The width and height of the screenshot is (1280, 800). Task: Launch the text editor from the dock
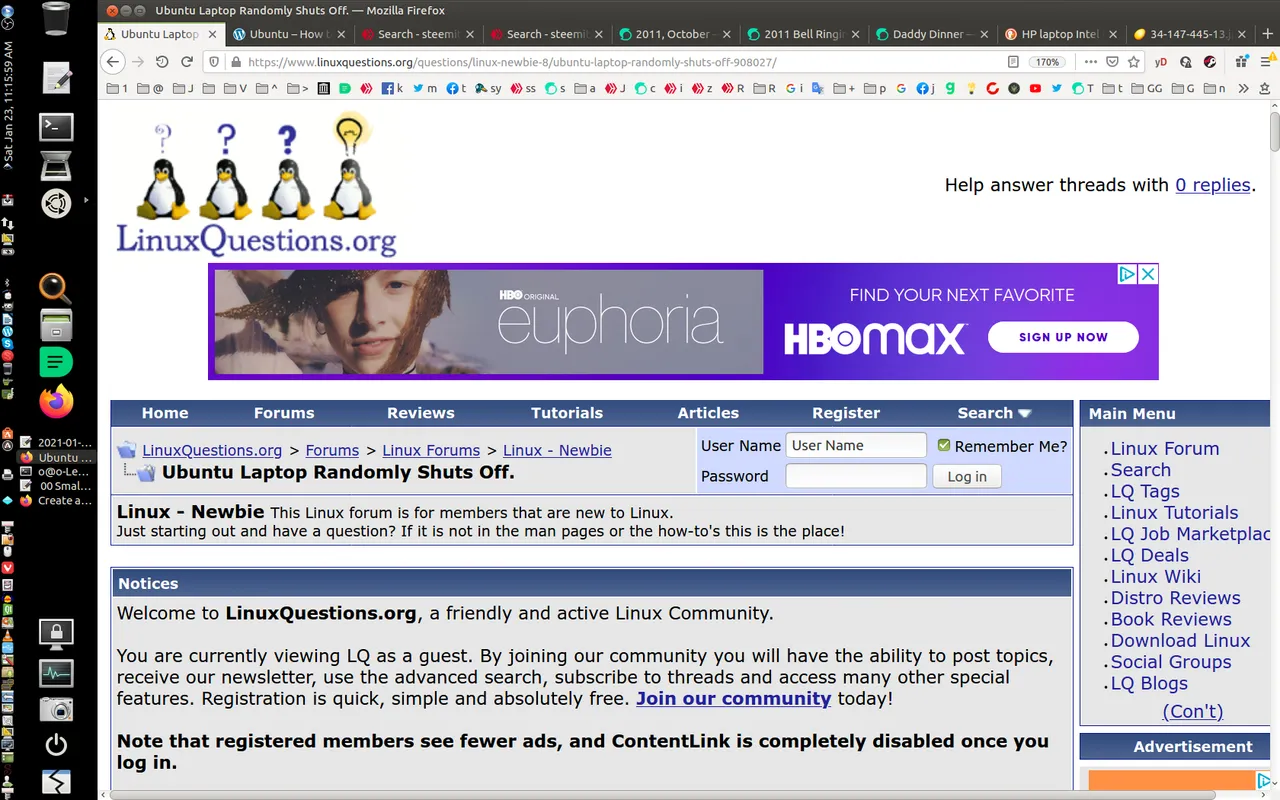coord(56,78)
